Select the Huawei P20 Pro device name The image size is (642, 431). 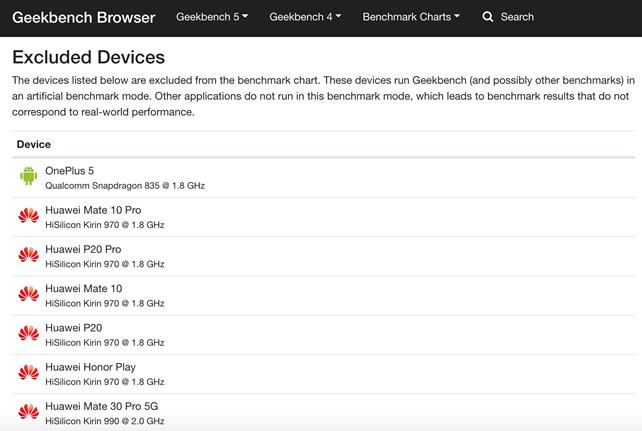(x=83, y=249)
